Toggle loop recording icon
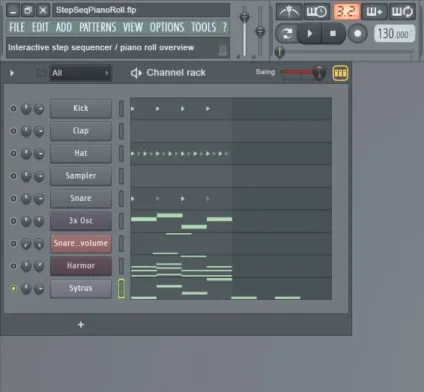The width and height of the screenshot is (424, 392). (402, 12)
